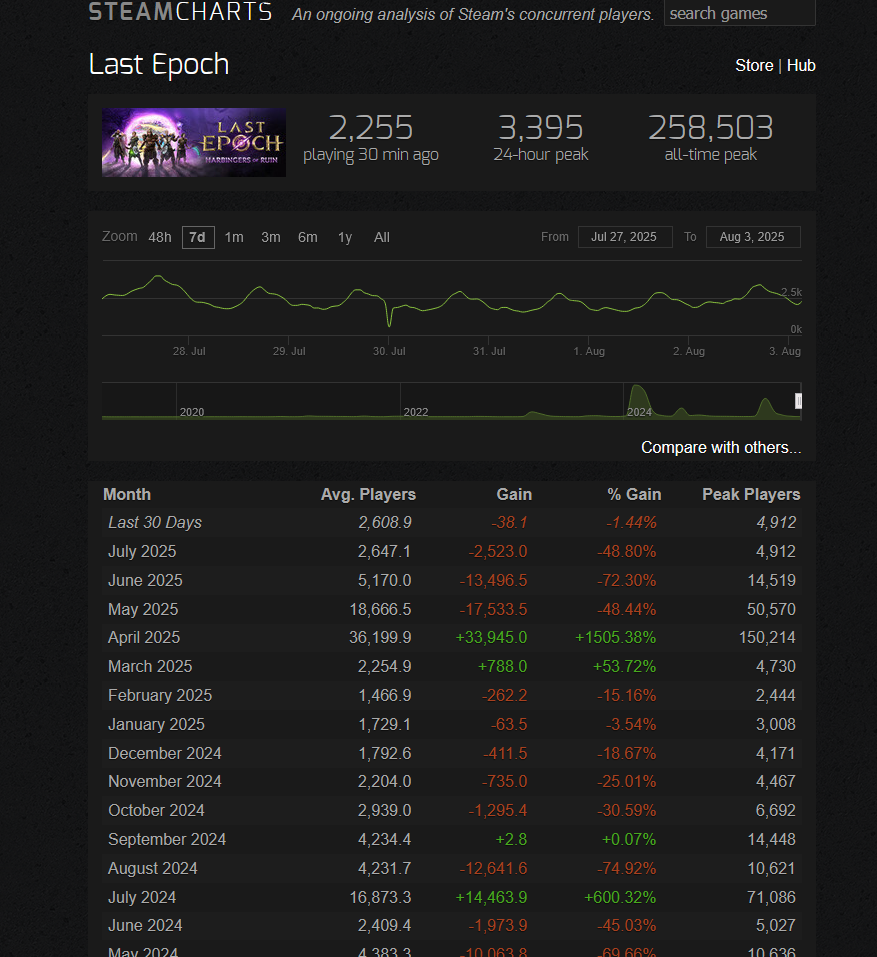The height and width of the screenshot is (957, 877).
Task: Click the 18,666.5 average players value
Action: [x=380, y=609]
